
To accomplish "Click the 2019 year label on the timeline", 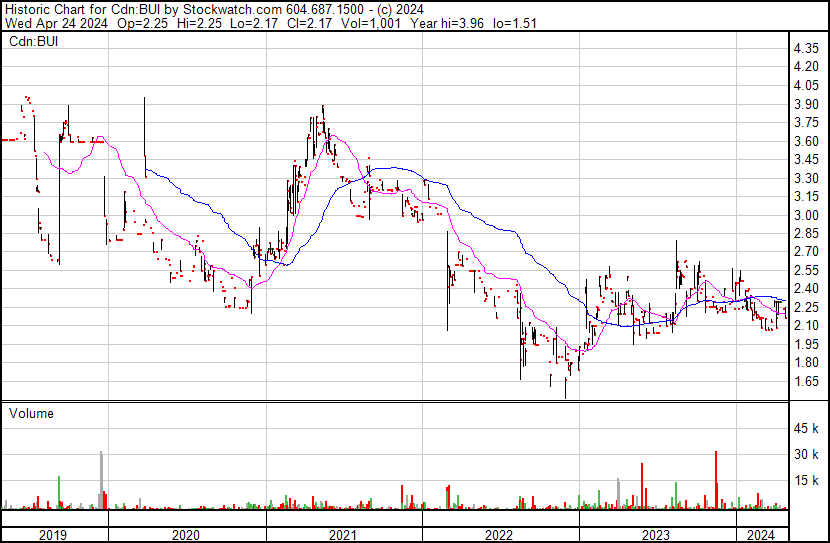I will 53,534.
